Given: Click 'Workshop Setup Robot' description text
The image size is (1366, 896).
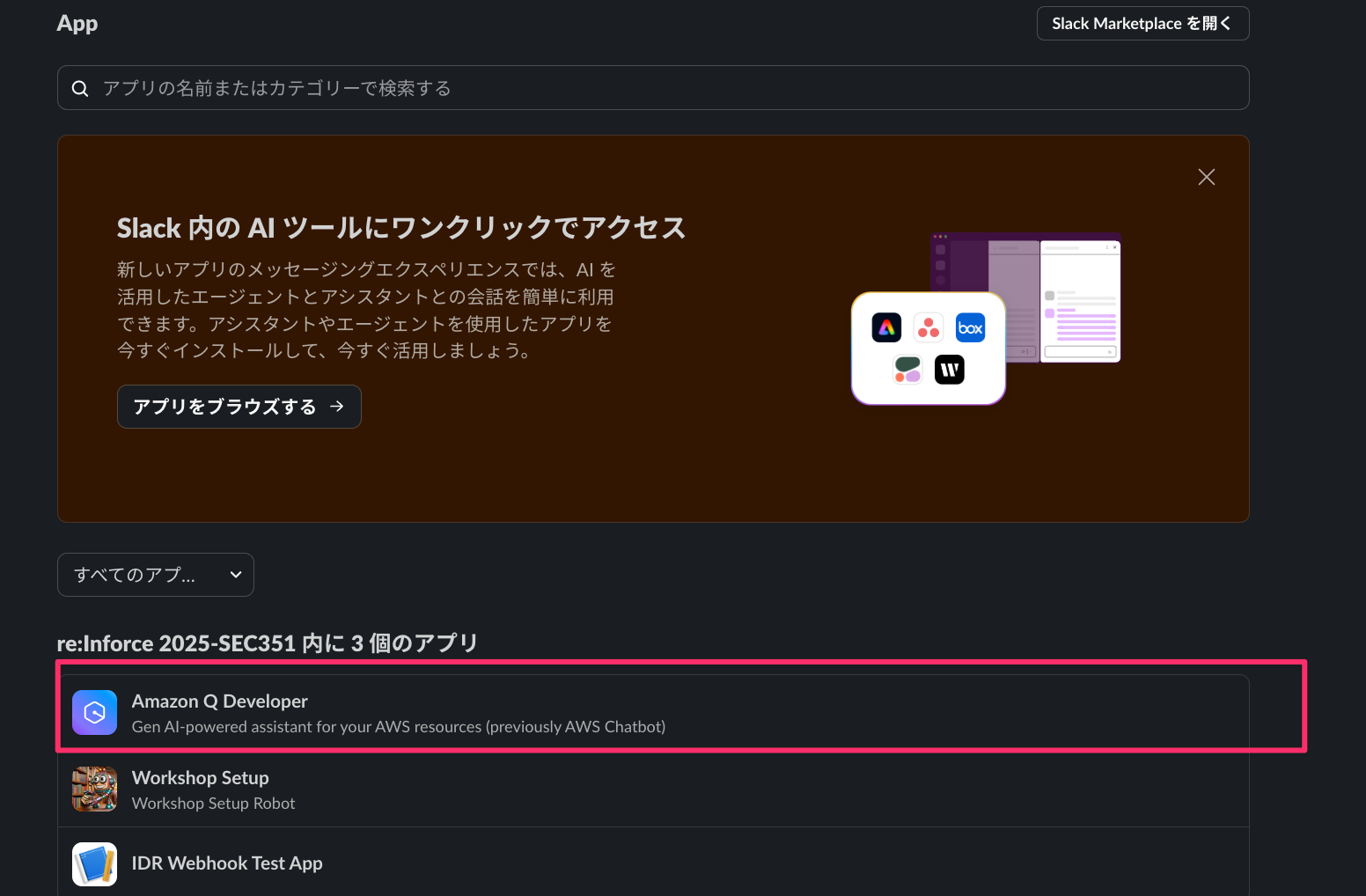Looking at the screenshot, I should pyautogui.click(x=214, y=804).
